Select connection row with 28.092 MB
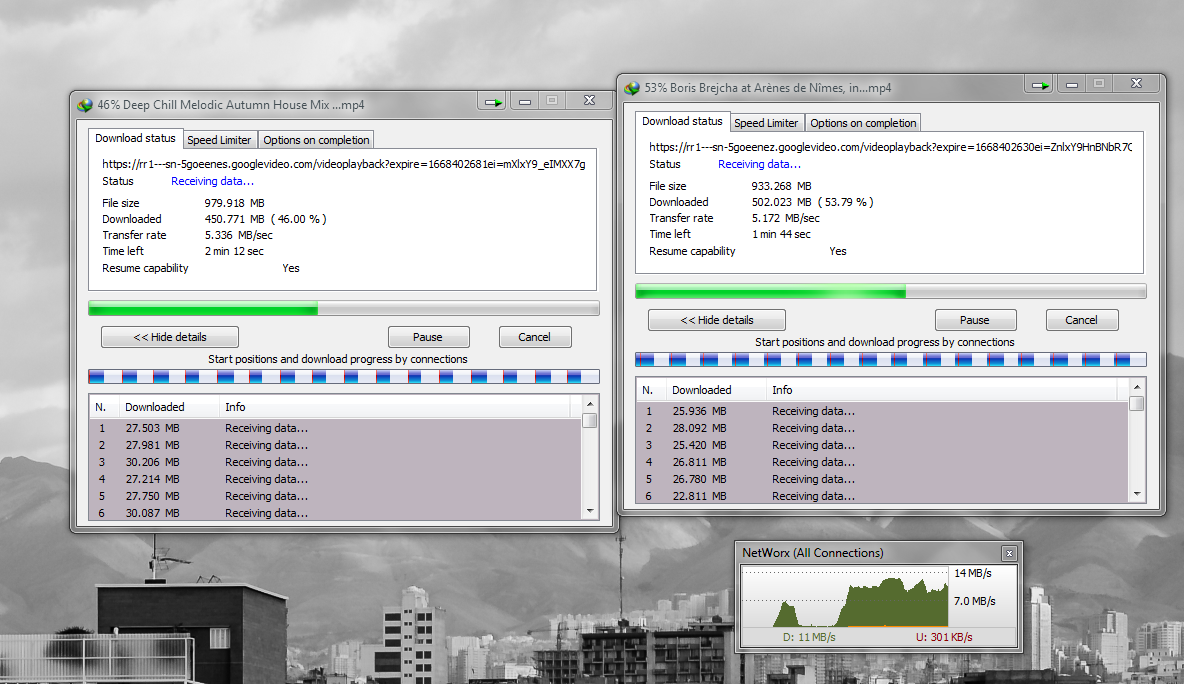Screen dimensions: 1184x684 [x=882, y=428]
